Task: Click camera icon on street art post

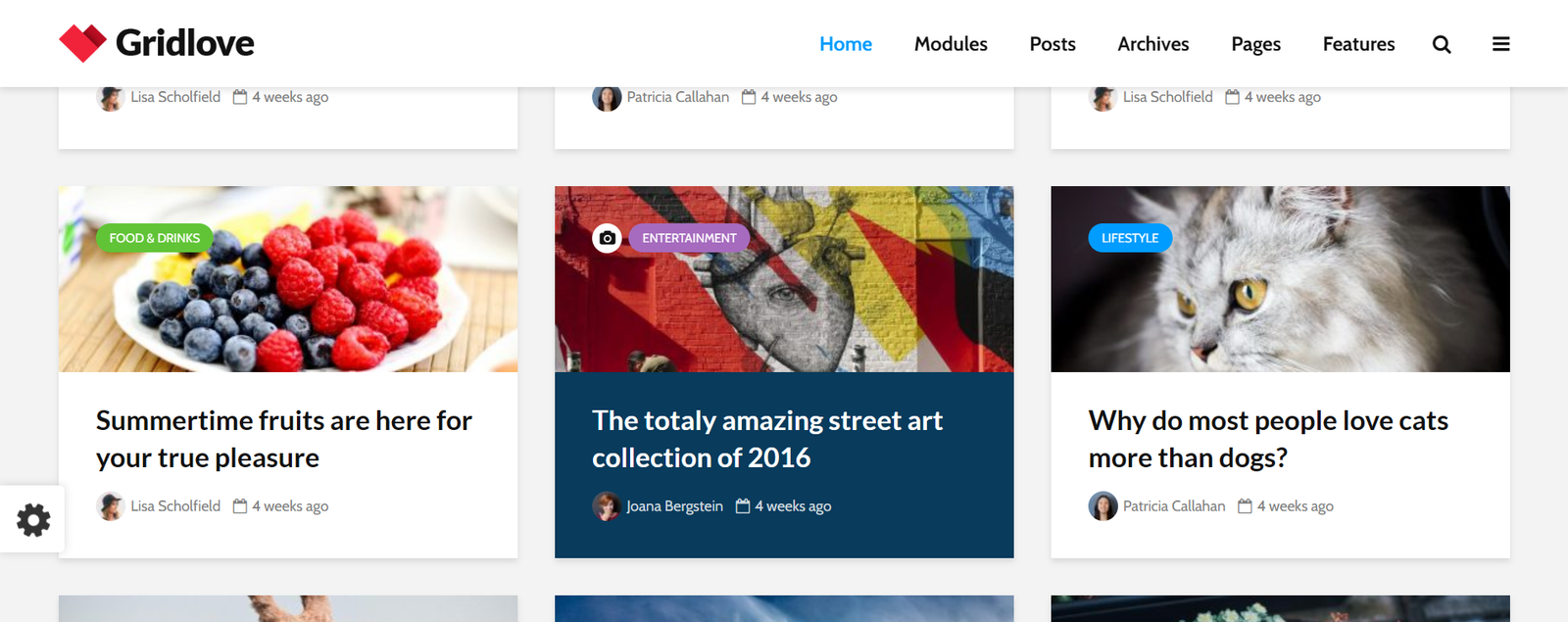Action: click(x=607, y=238)
